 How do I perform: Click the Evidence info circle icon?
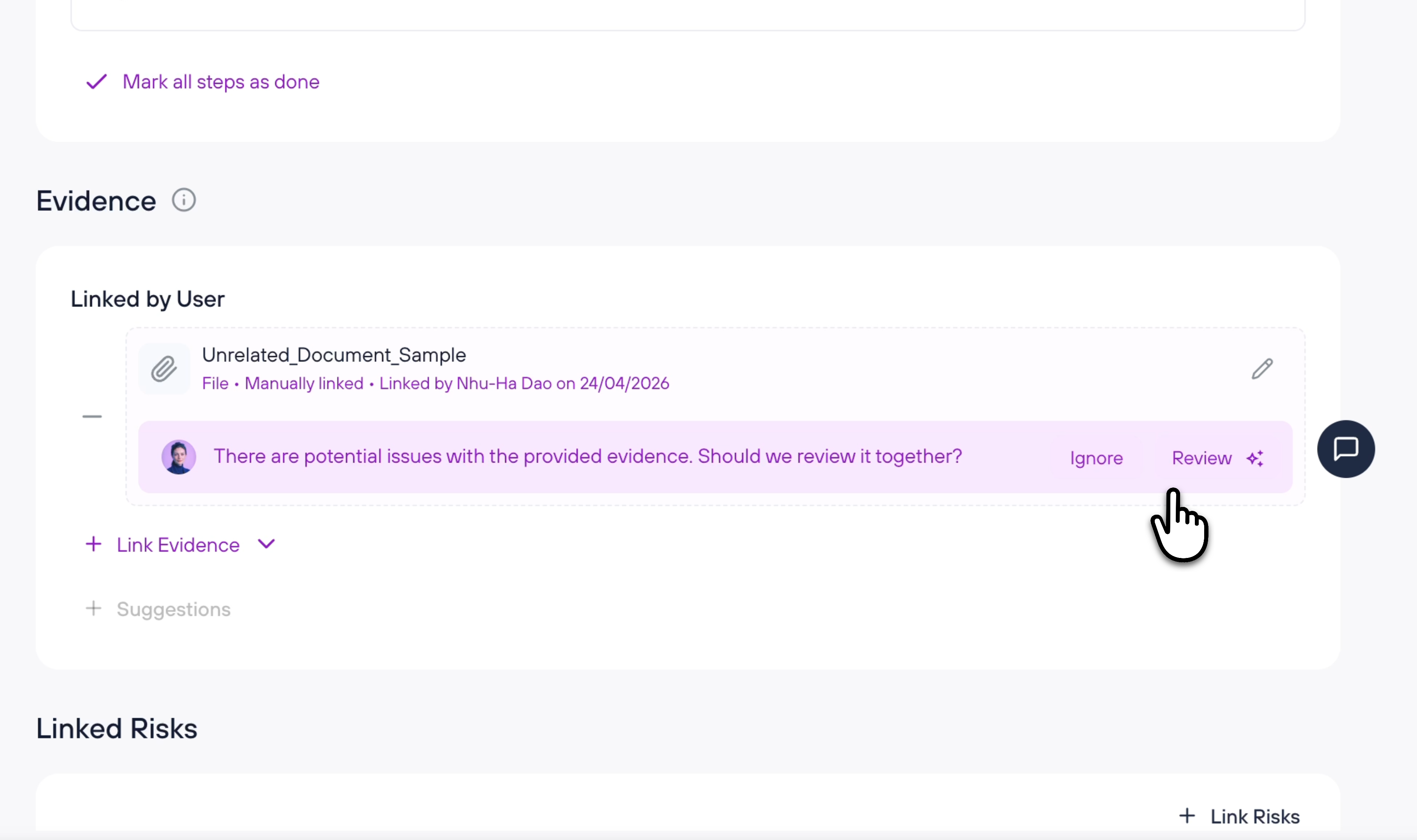(x=184, y=200)
